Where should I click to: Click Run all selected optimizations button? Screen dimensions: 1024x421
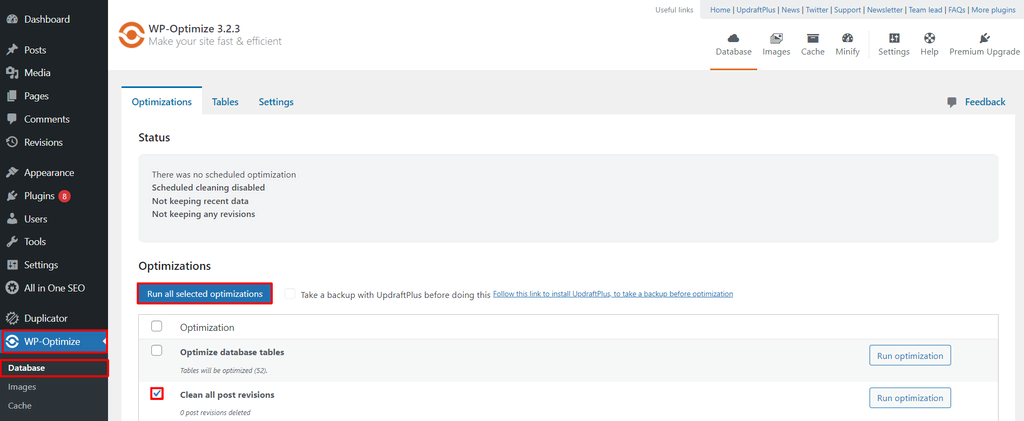(204, 294)
